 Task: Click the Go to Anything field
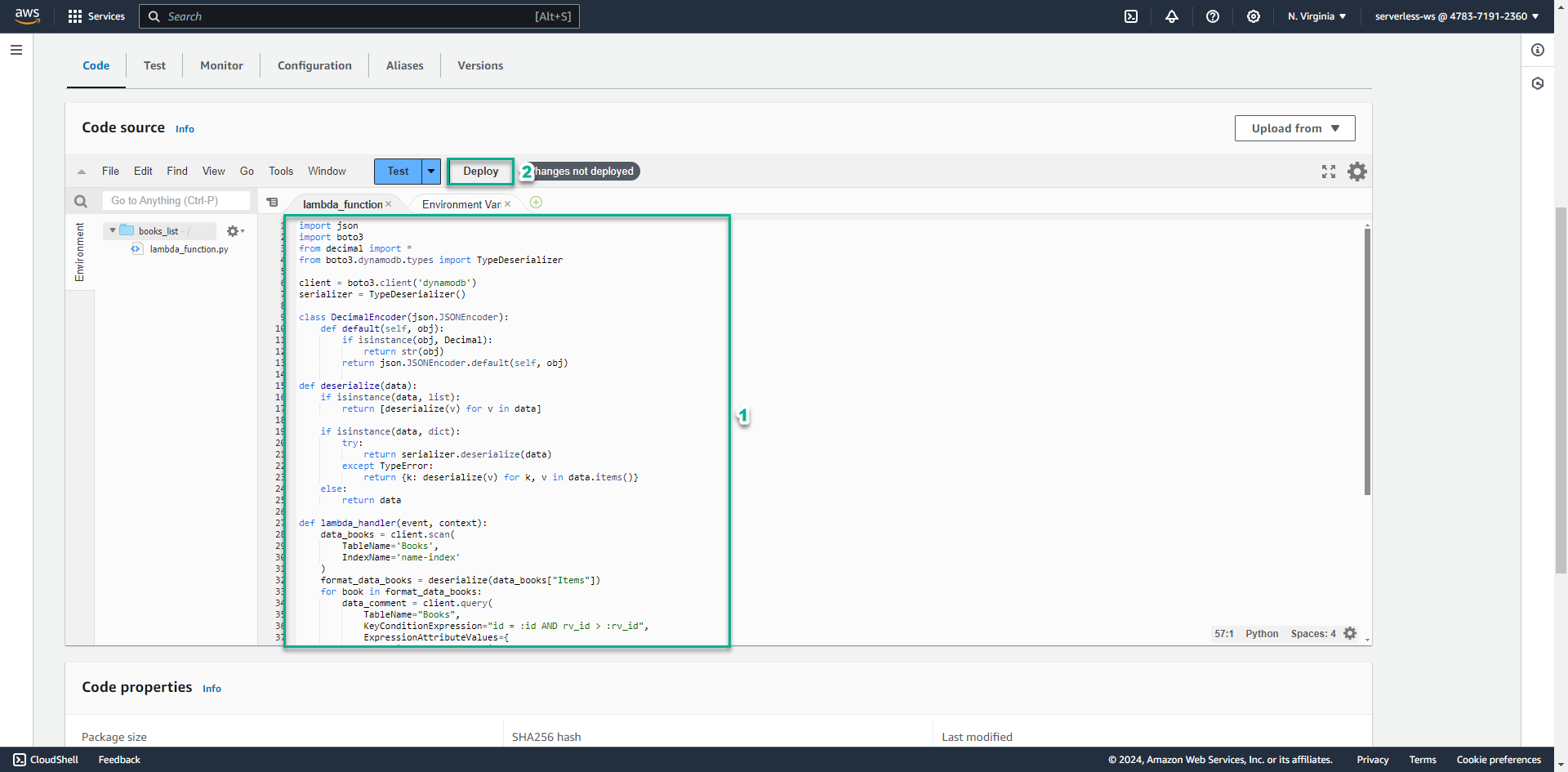[x=176, y=201]
